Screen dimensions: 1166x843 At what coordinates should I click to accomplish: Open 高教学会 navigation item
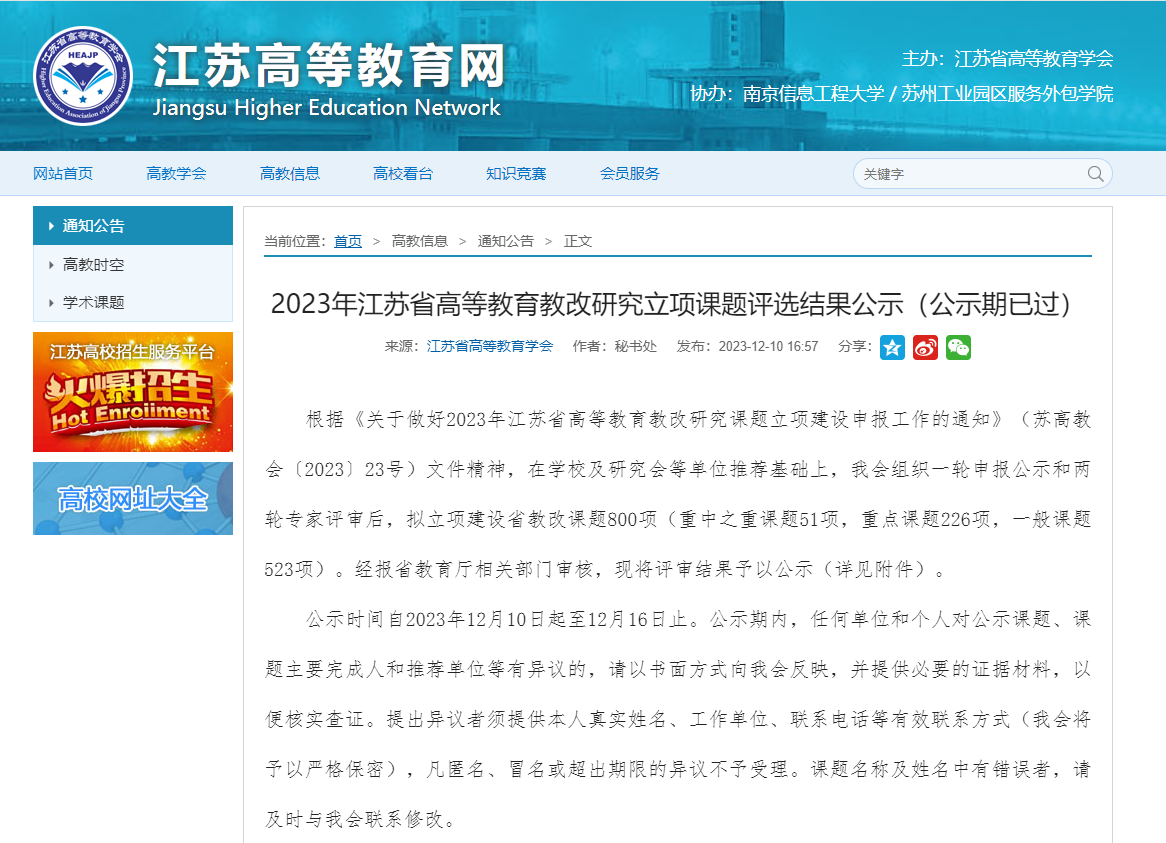point(176,173)
